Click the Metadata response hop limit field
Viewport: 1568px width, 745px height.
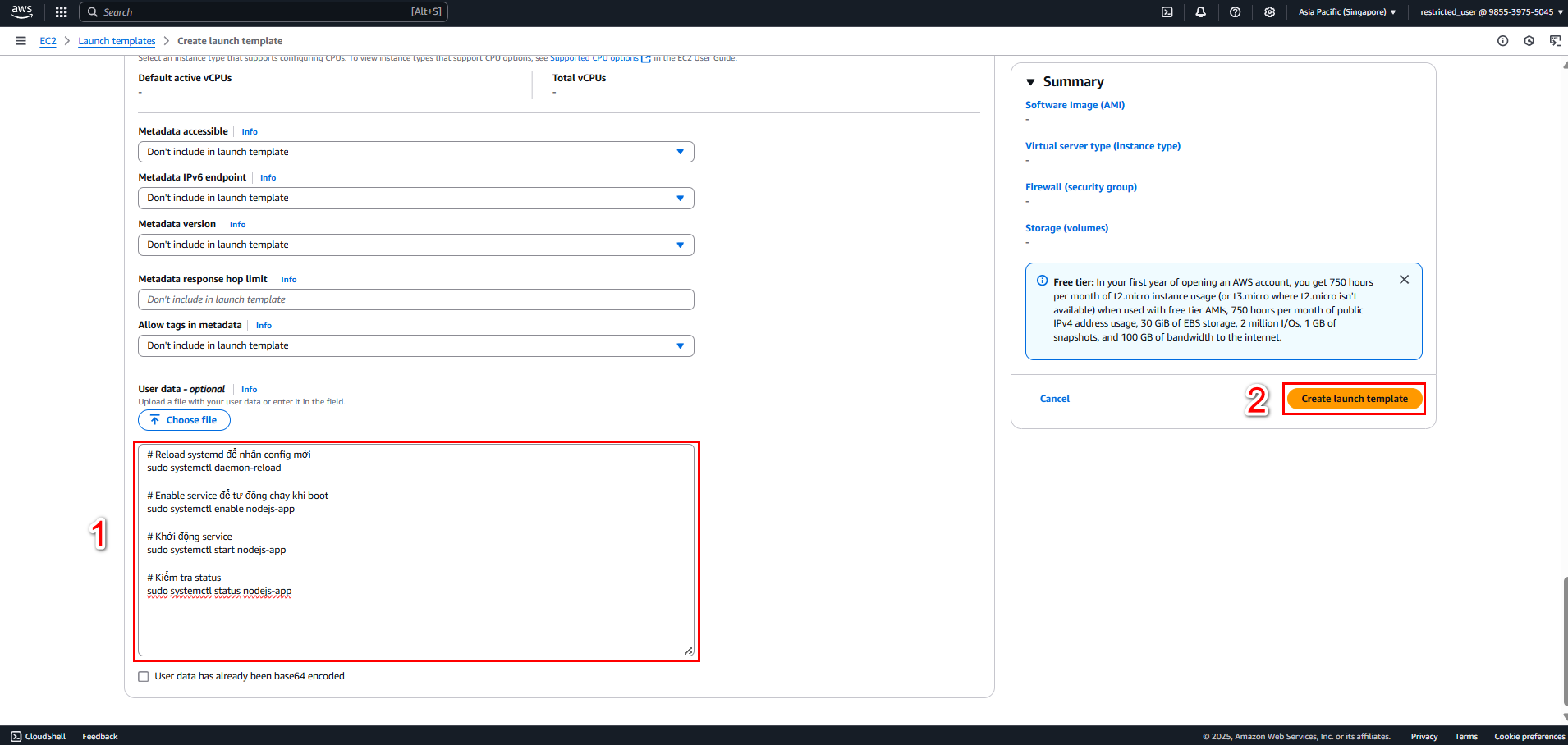pyautogui.click(x=416, y=299)
